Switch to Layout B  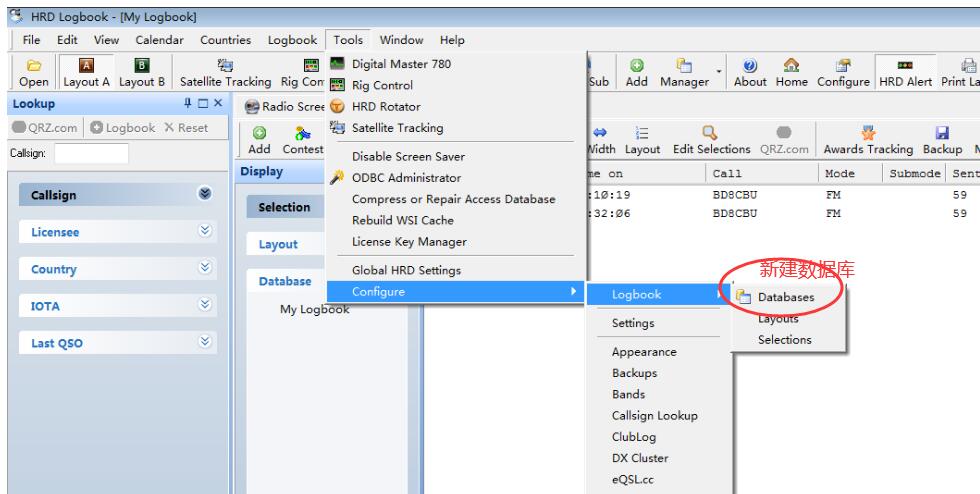coord(142,73)
